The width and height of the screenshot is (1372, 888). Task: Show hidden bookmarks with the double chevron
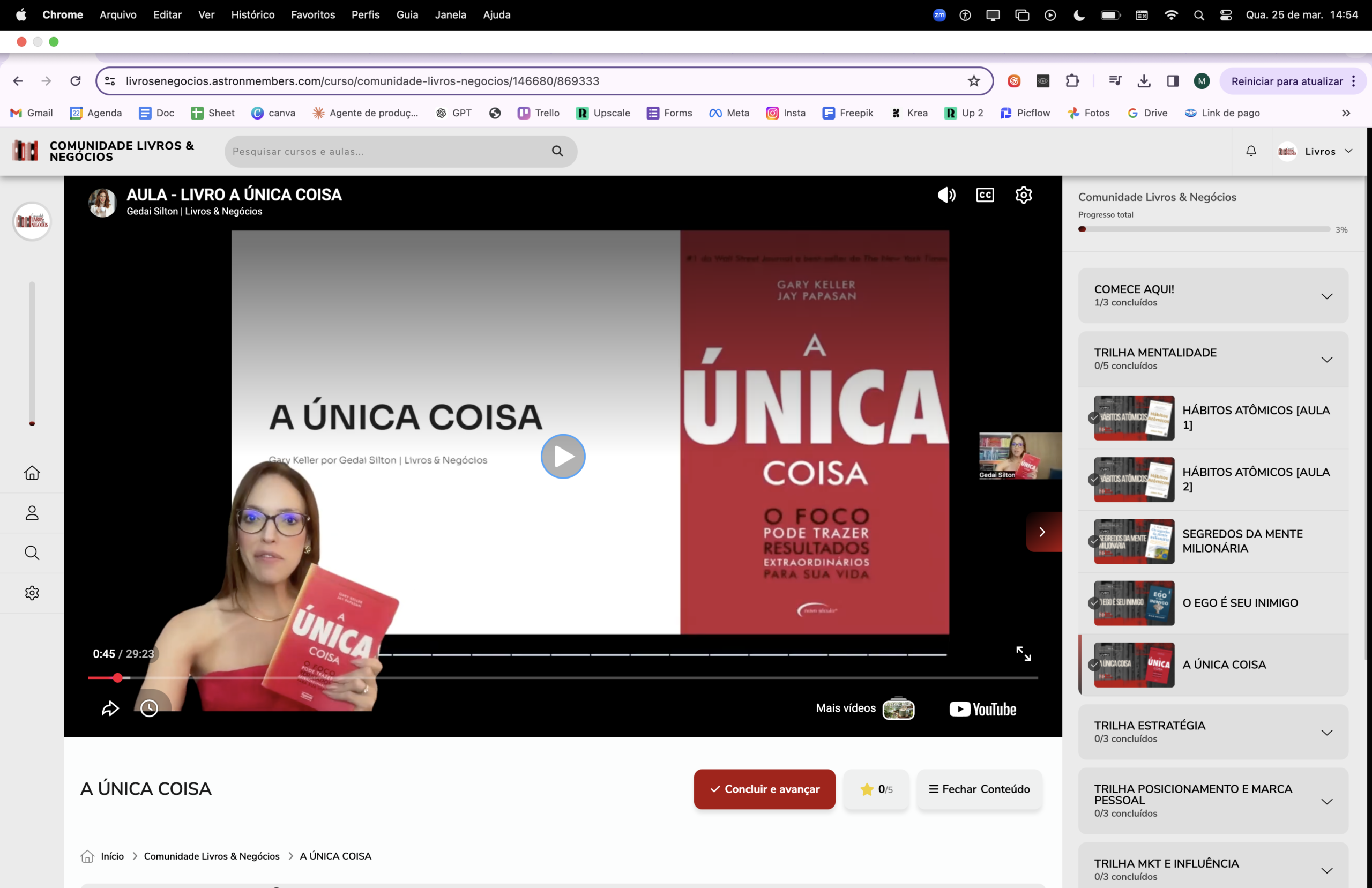[x=1346, y=113]
